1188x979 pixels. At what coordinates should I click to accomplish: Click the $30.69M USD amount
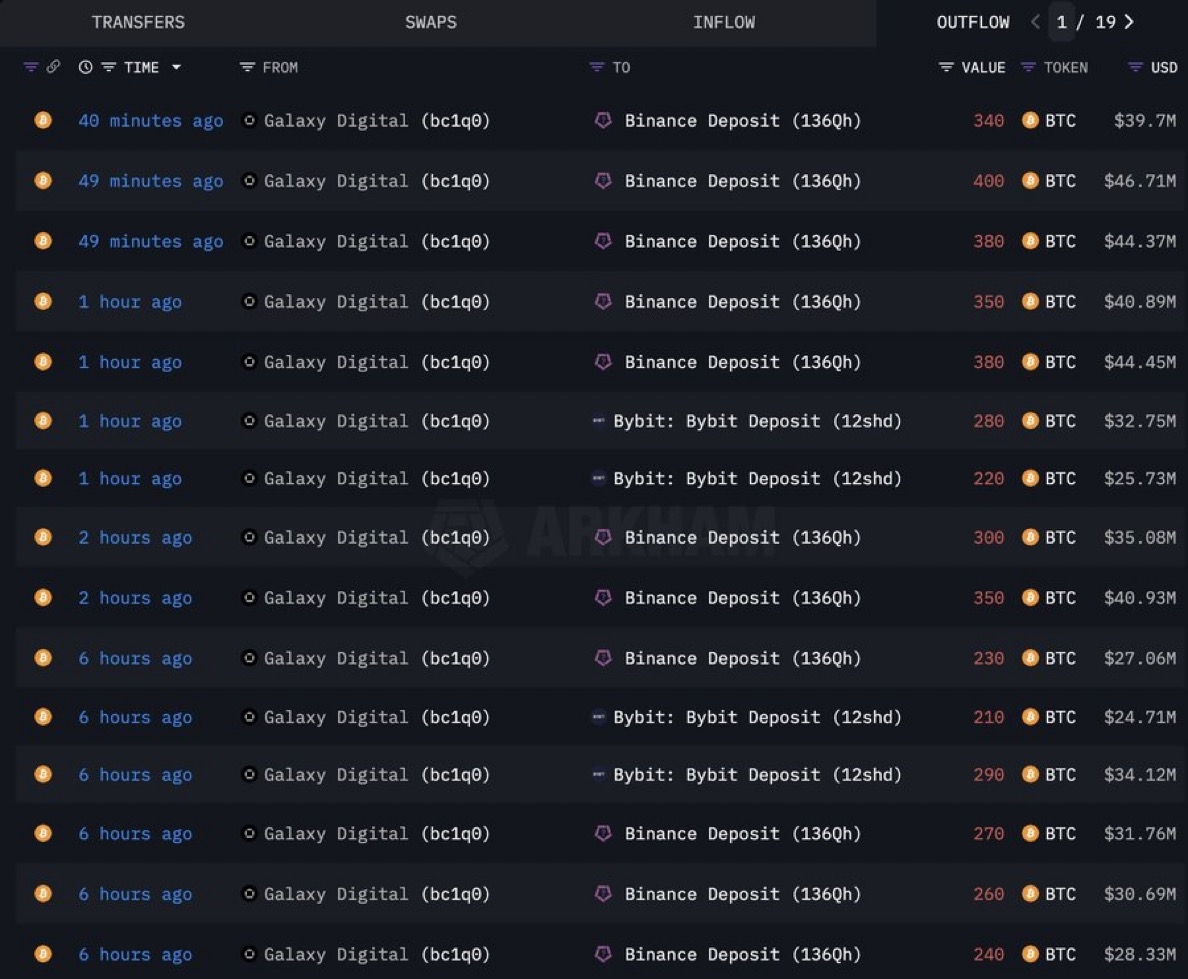[x=1140, y=894]
